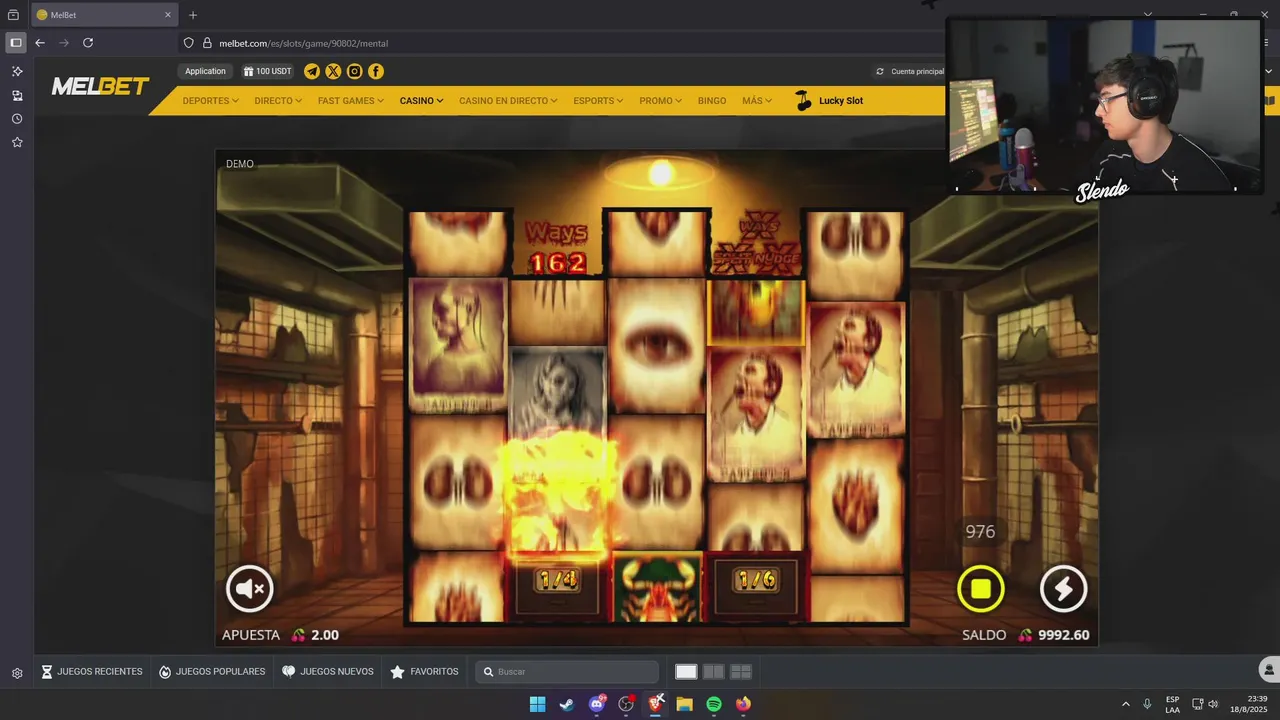Expand the PROMO menu

pyautogui.click(x=660, y=101)
